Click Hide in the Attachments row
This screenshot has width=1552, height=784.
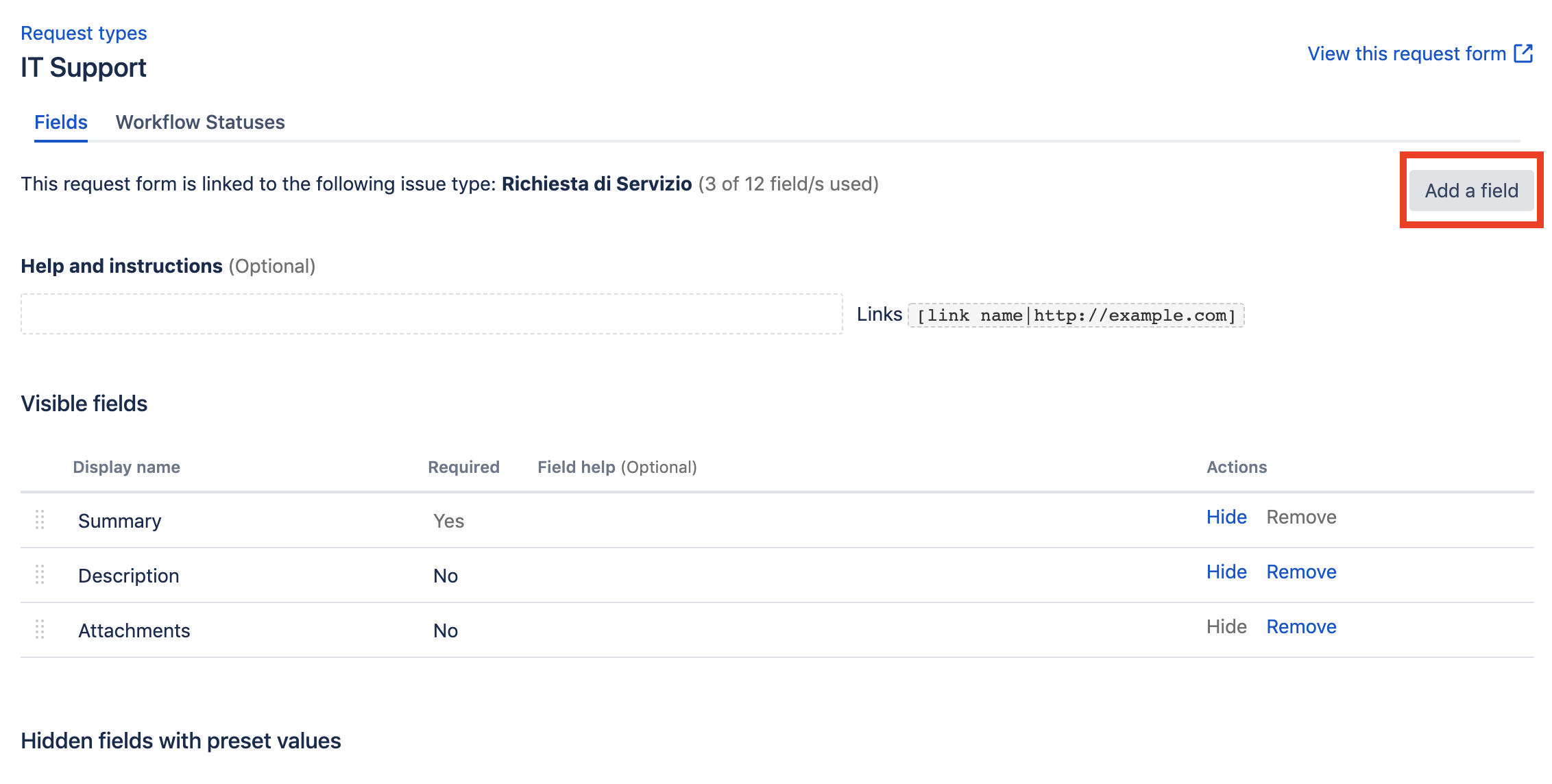point(1226,626)
